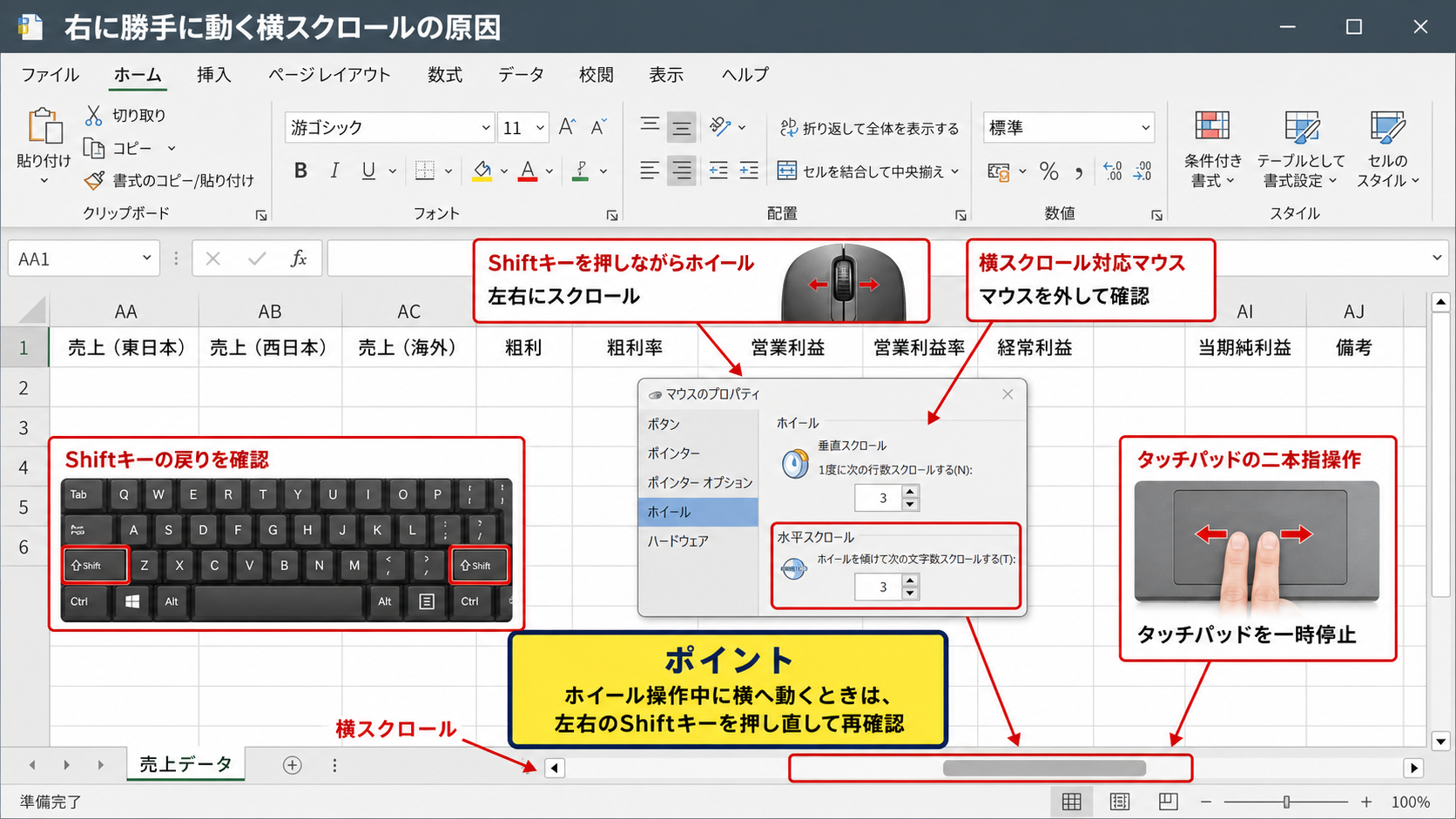
Task: Click the borders icon
Action: pyautogui.click(x=425, y=171)
